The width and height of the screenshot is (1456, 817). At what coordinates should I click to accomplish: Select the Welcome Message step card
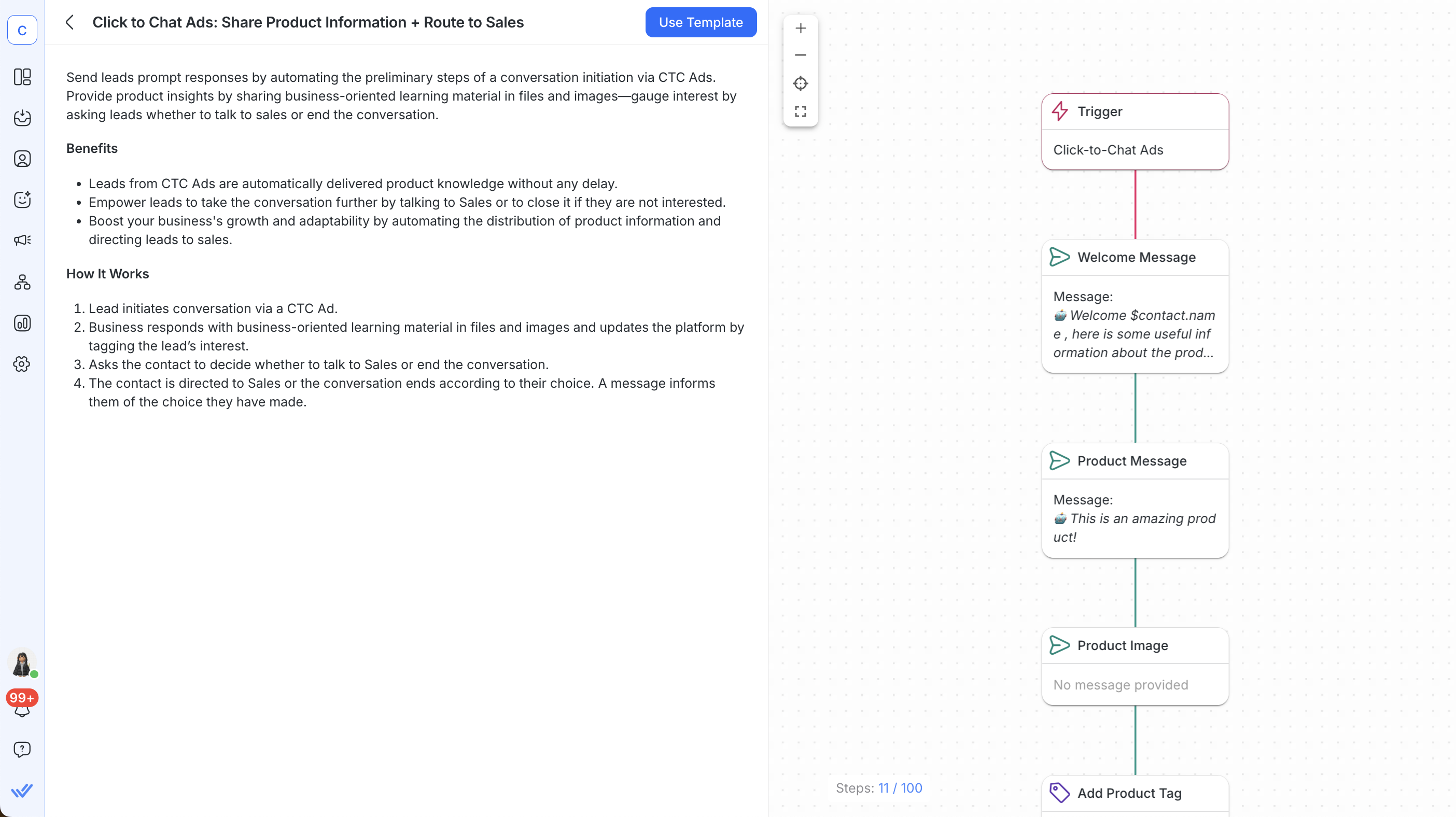coord(1135,257)
